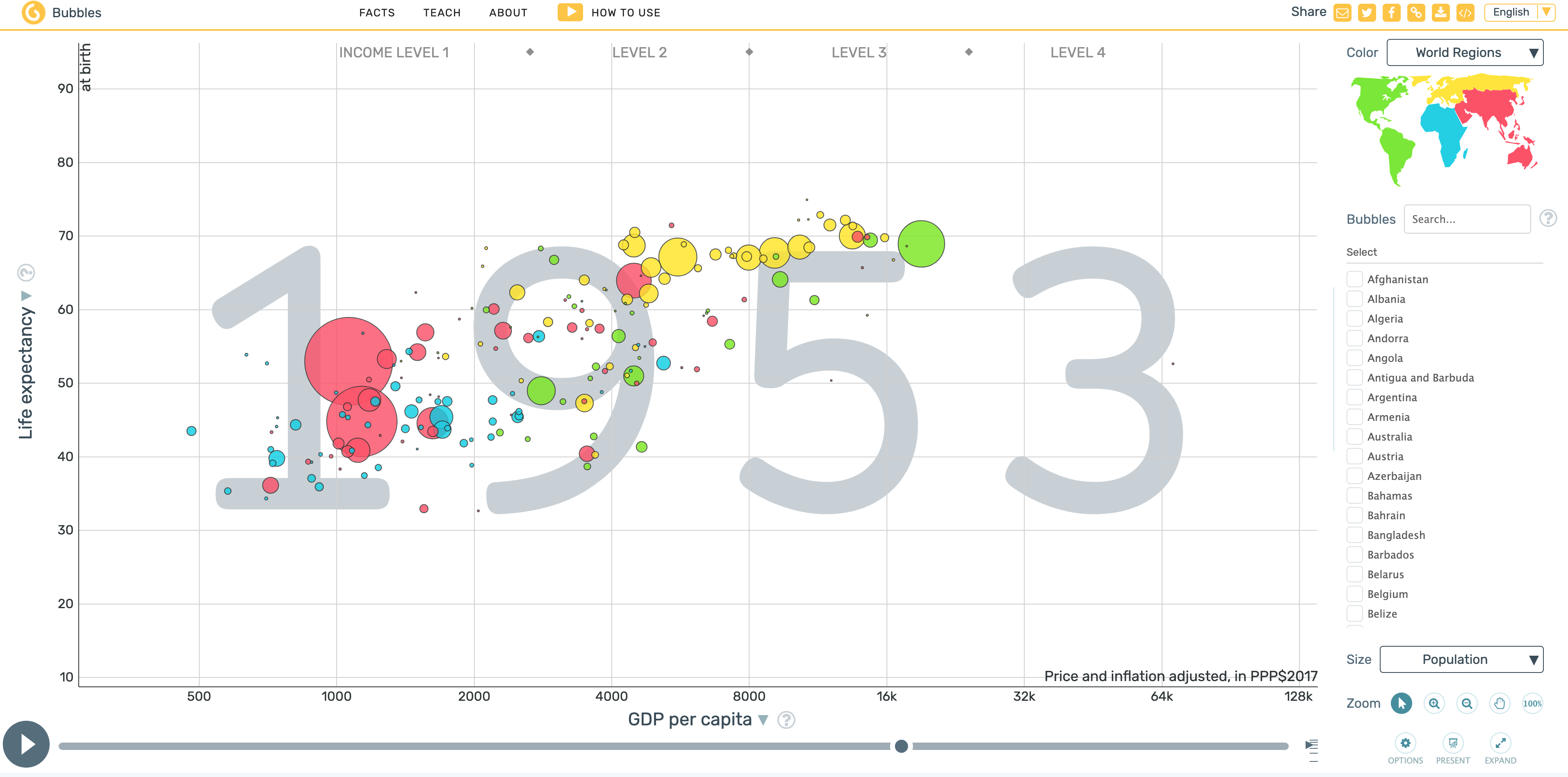
Task: Open the Population size dropdown
Action: coord(1461,659)
